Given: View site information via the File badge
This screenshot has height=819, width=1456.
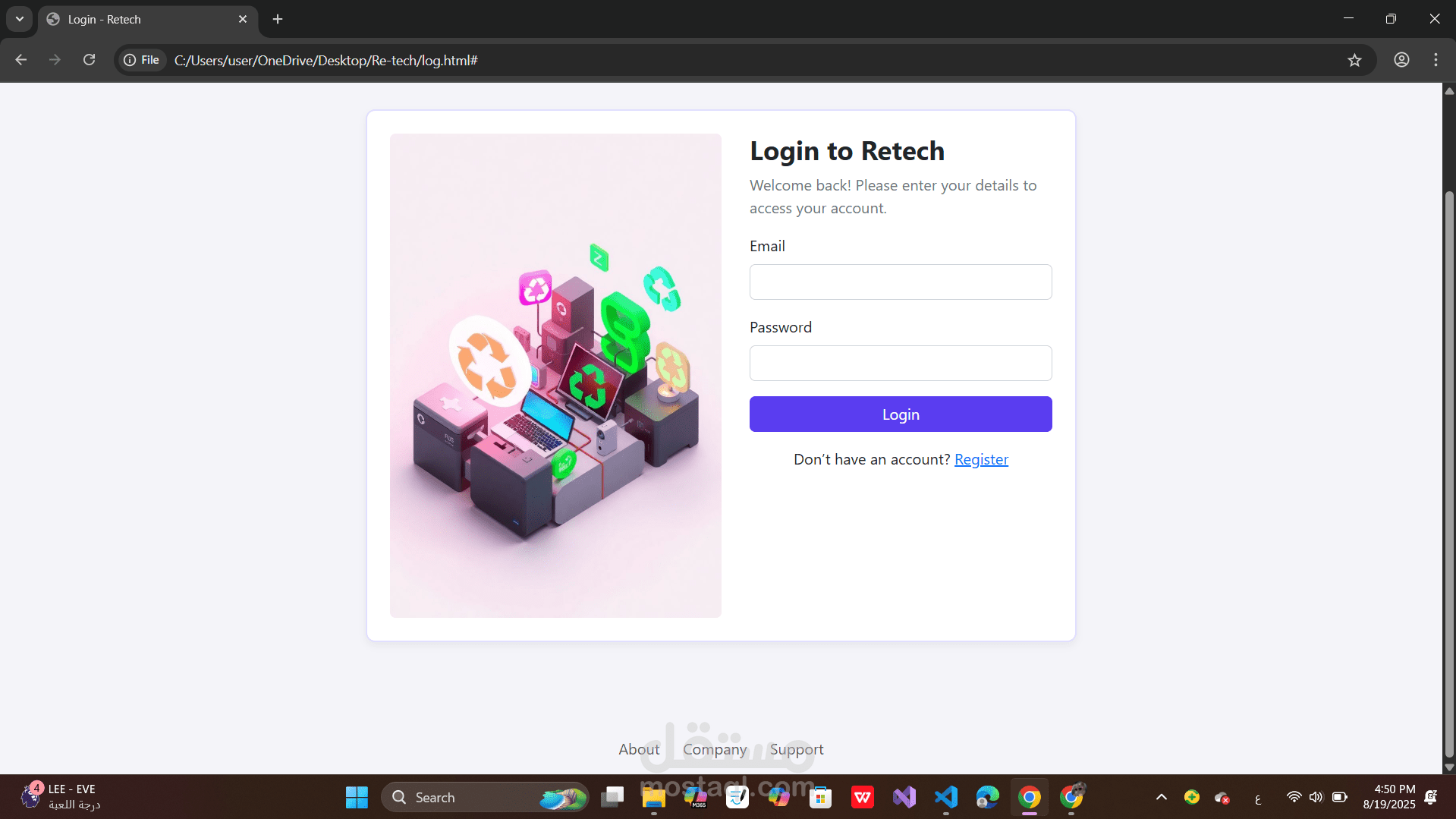Looking at the screenshot, I should (x=142, y=60).
